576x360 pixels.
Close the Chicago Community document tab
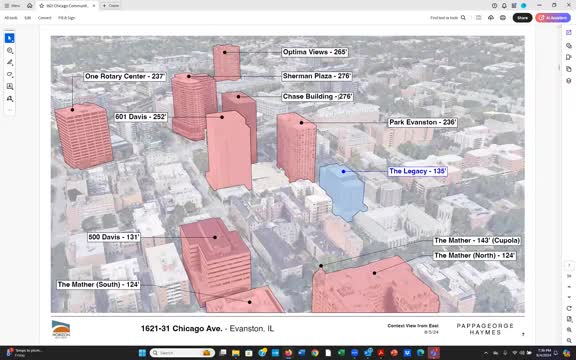click(94, 6)
